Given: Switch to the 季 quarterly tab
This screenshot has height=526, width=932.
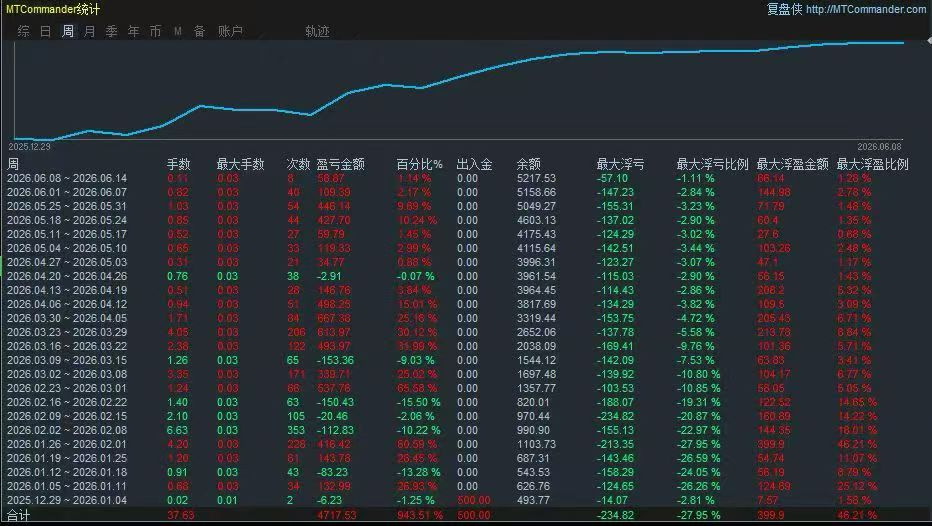Looking at the screenshot, I should coord(112,31).
